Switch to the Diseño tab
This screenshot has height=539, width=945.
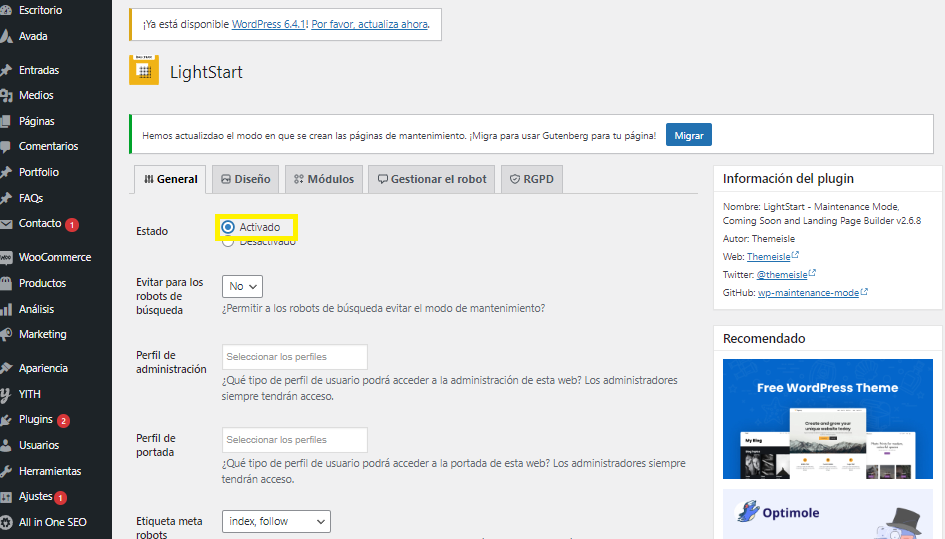245,180
